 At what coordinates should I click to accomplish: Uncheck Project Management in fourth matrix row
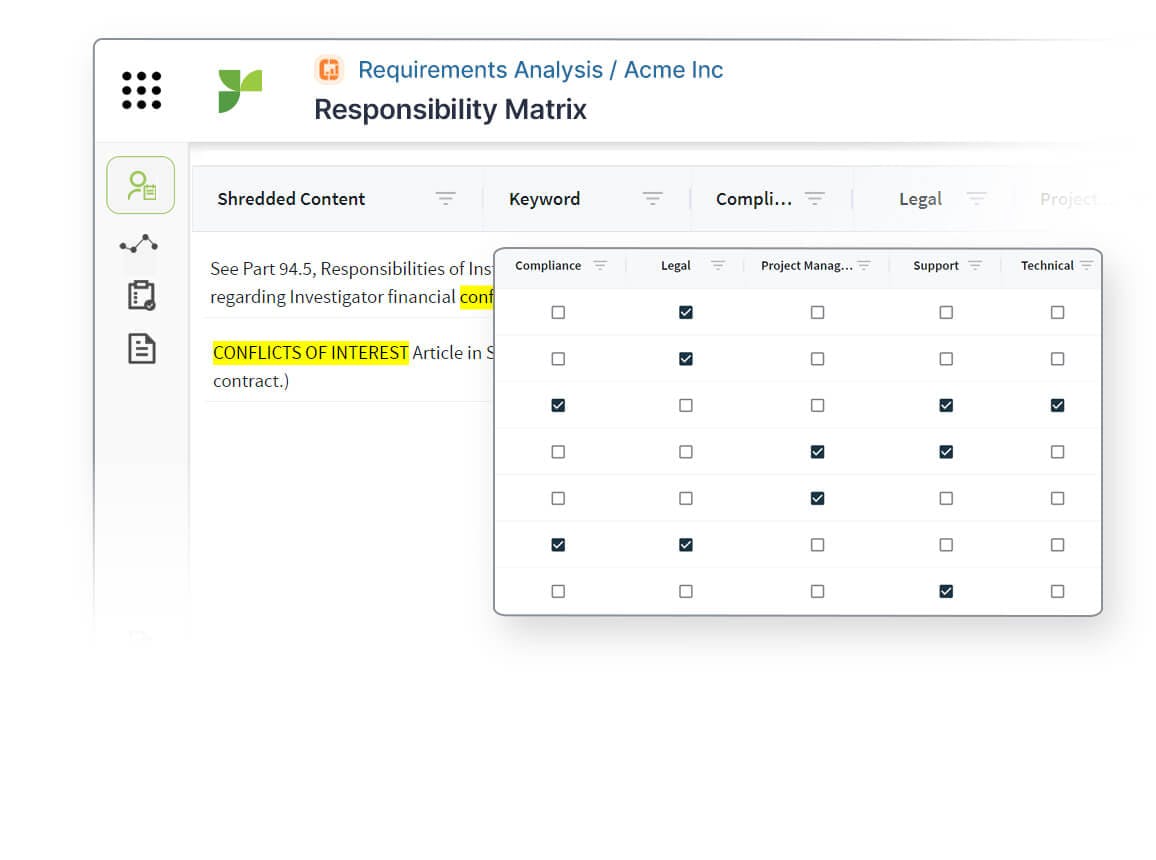(817, 452)
